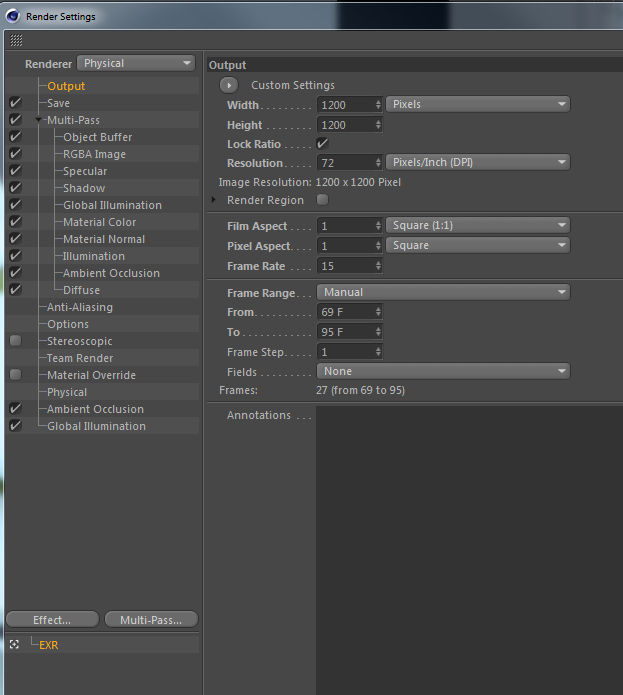The image size is (623, 695).
Task: Disable the Multi-Pass checkbox
Action: (x=15, y=120)
